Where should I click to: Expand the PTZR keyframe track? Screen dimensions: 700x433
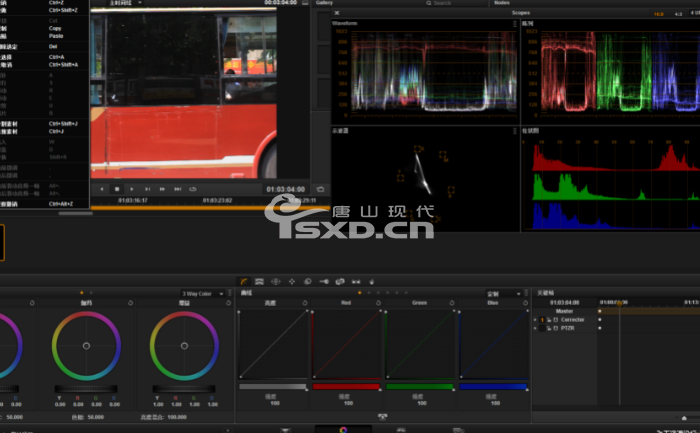pos(535,328)
